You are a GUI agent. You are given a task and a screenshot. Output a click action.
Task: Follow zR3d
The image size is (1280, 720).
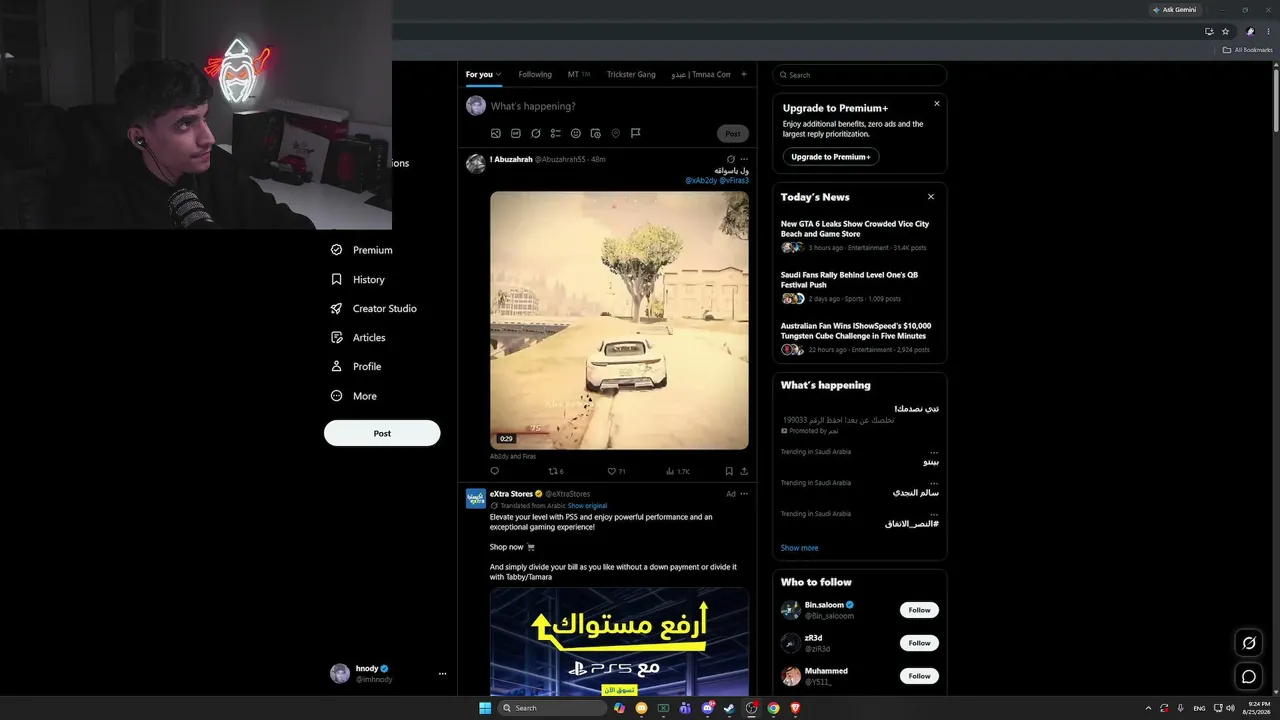(919, 643)
